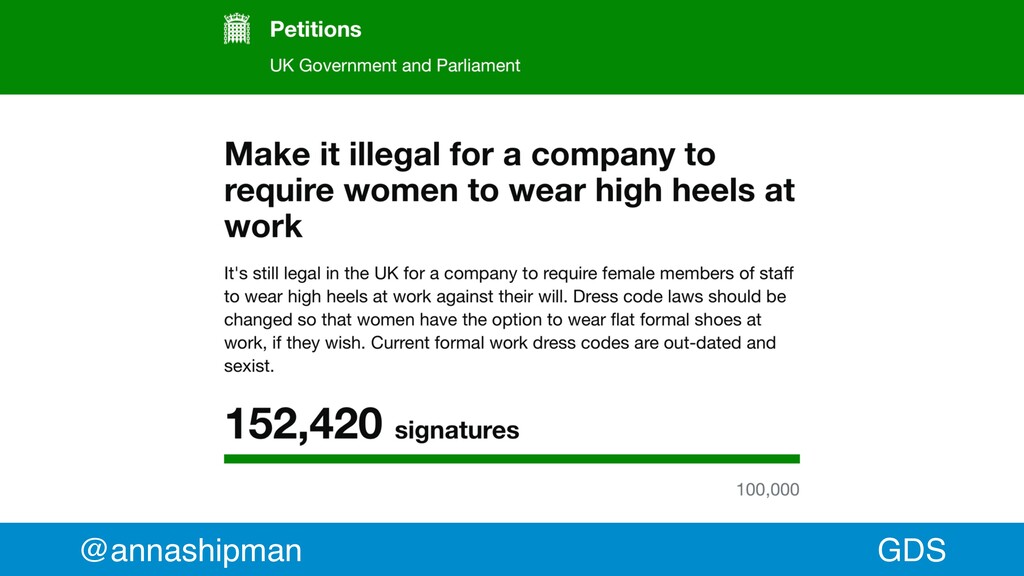Click the GDS label in the footer
The width and height of the screenshot is (1024, 576).
911,550
